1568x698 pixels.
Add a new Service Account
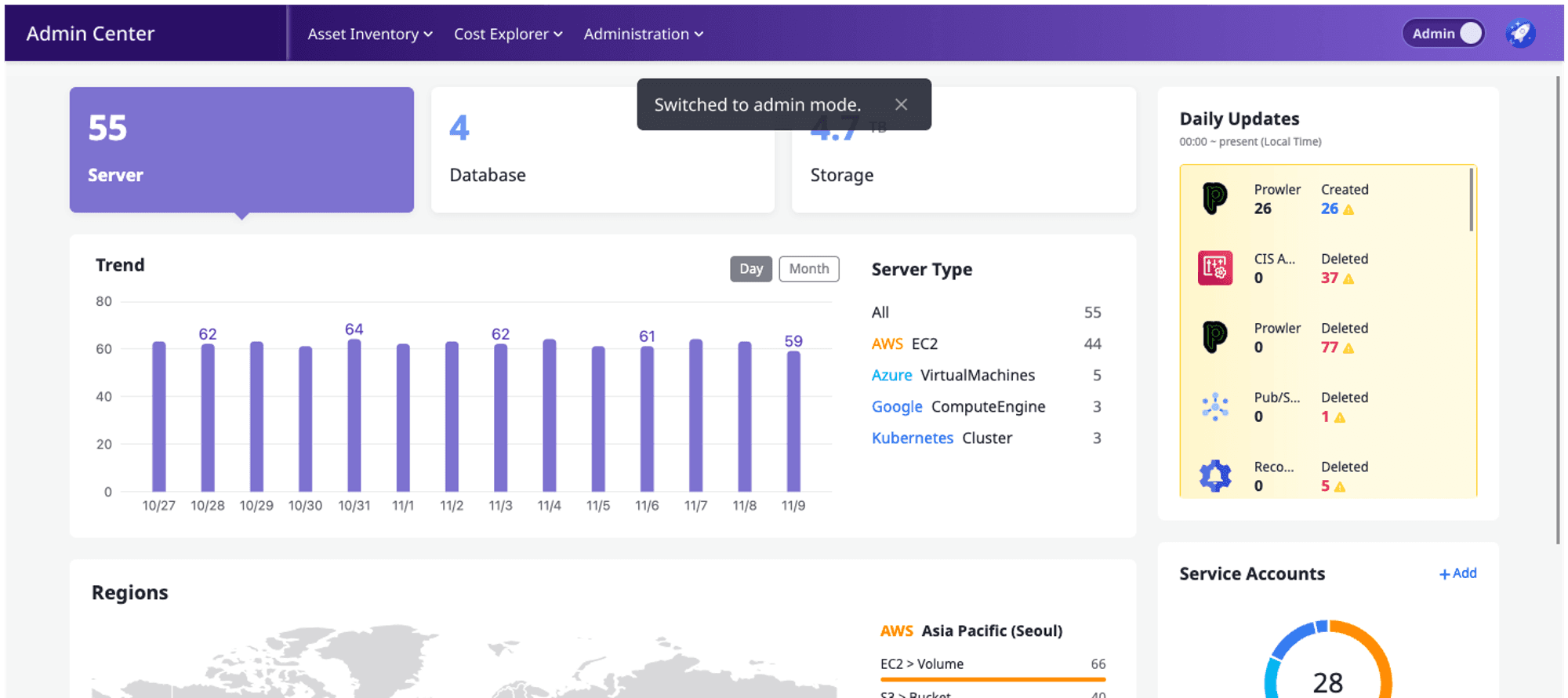[1457, 573]
